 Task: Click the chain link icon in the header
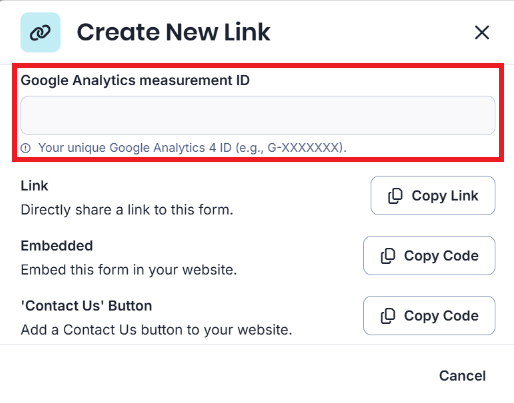[x=40, y=32]
